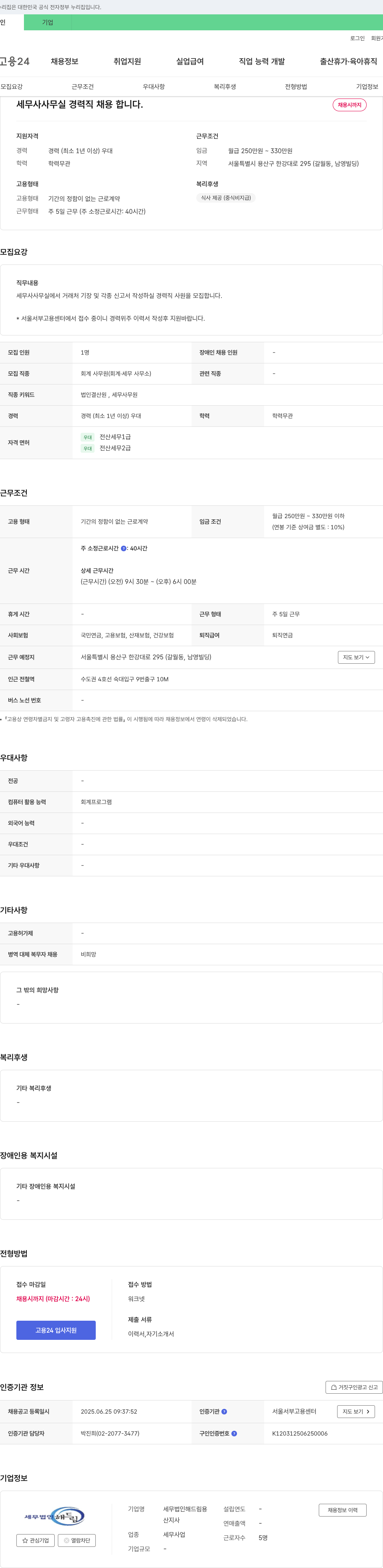Click 2025.06.25 09:37:52 registration date
Image resolution: width=383 pixels, height=1568 pixels.
(x=109, y=1412)
